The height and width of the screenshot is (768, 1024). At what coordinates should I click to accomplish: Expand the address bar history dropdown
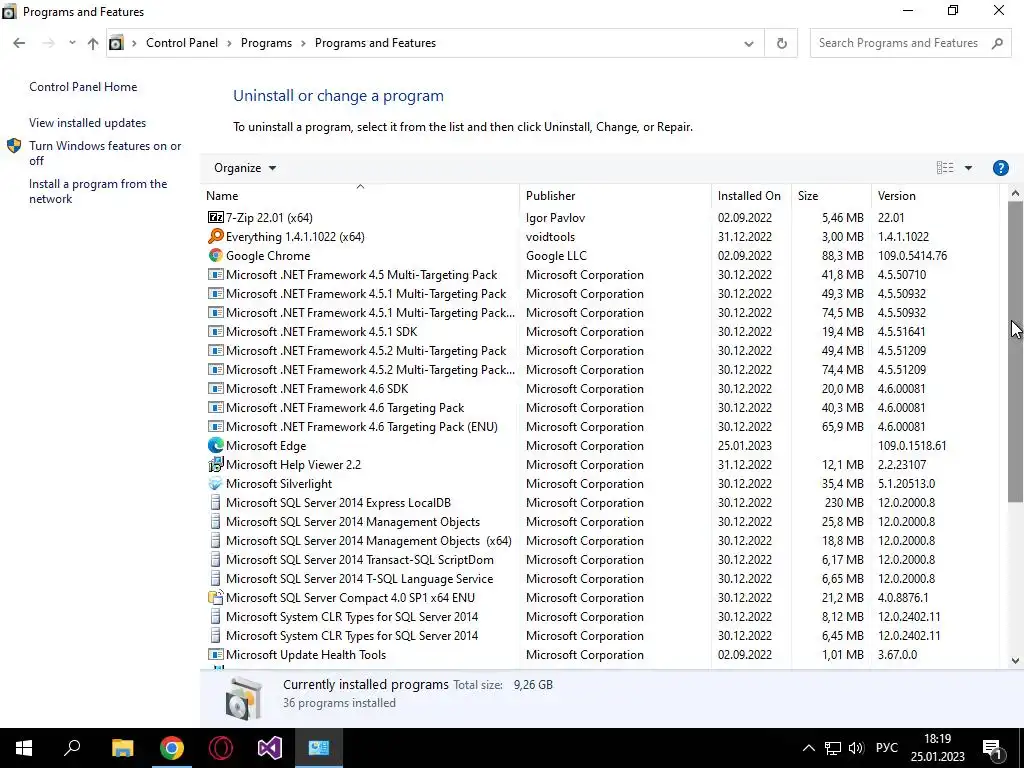pos(749,43)
